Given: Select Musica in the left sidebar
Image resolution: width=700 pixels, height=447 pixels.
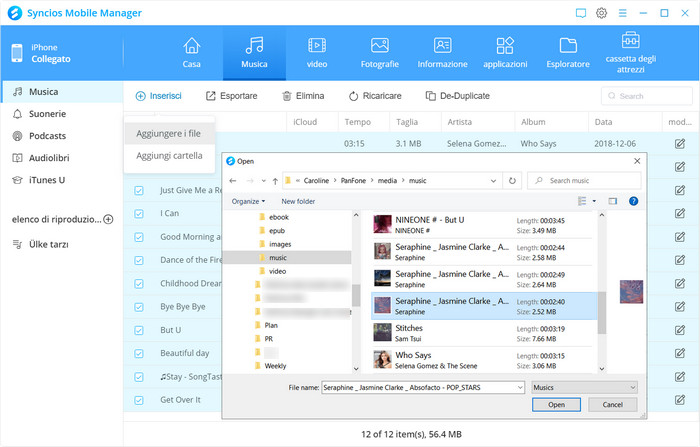Looking at the screenshot, I should coord(62,92).
